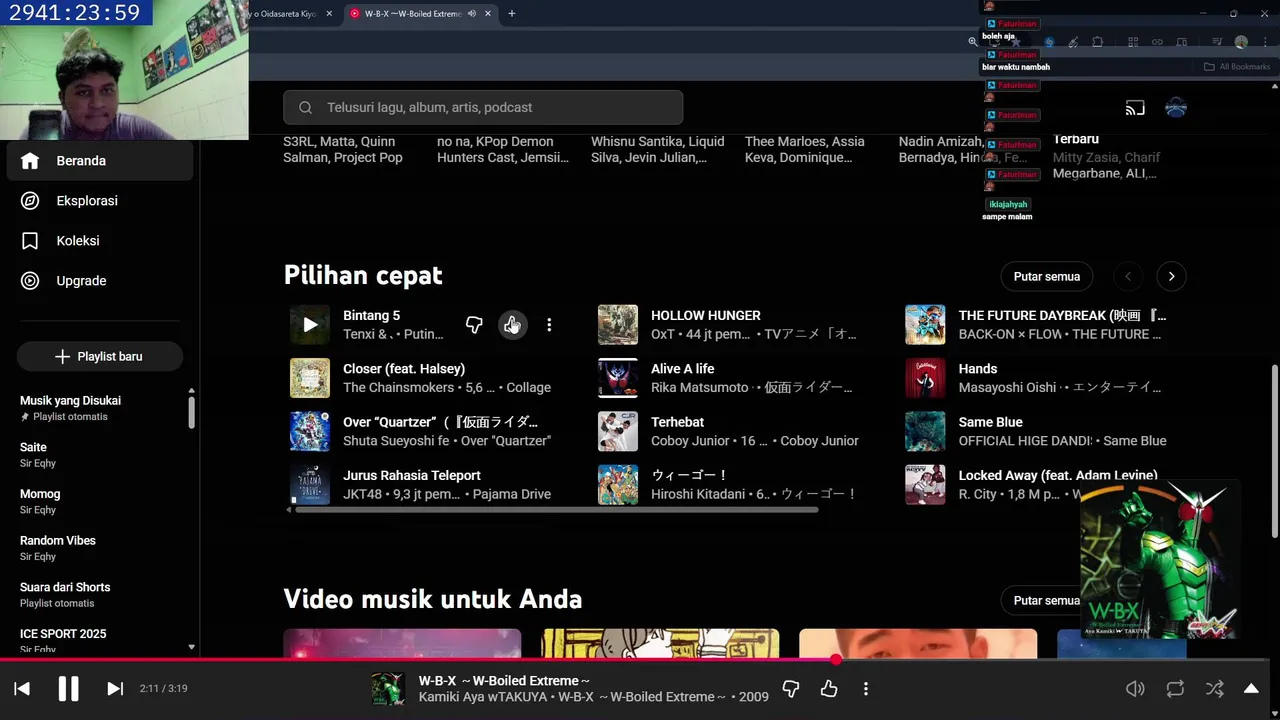Click the Coboy Junior album link
The image size is (1280, 720).
(x=819, y=441)
